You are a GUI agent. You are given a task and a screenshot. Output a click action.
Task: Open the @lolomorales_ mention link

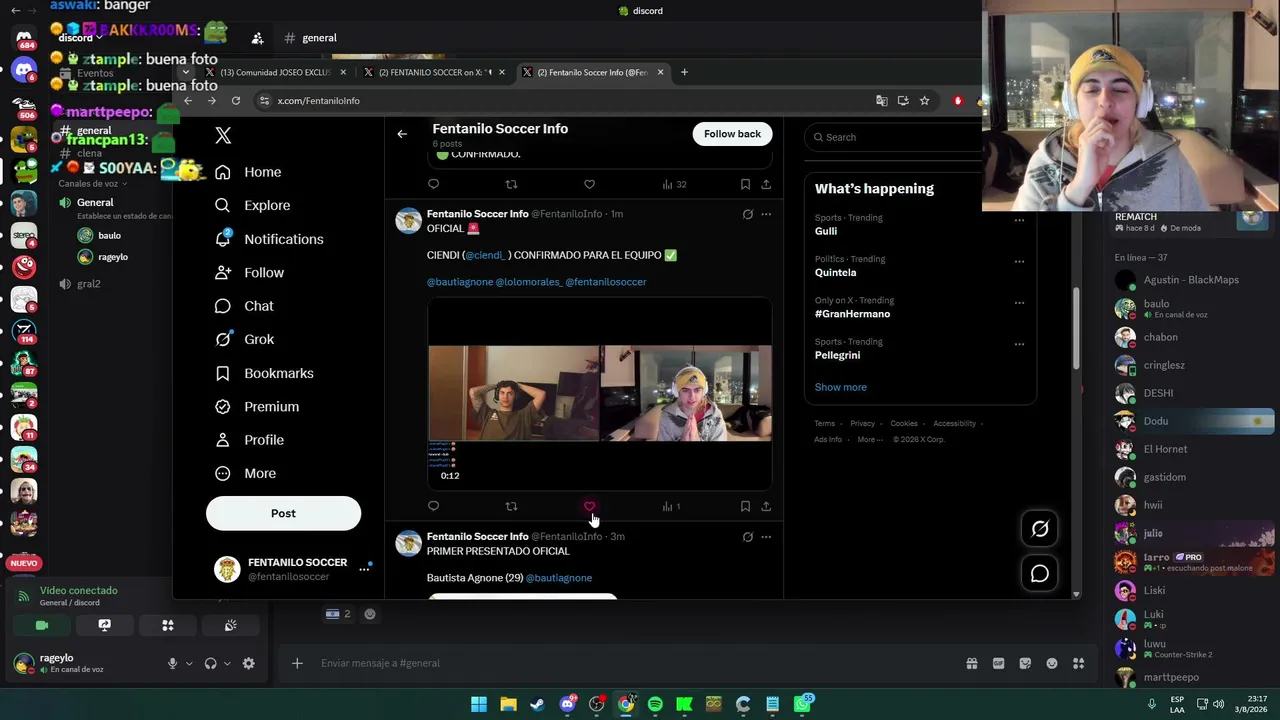[529, 282]
